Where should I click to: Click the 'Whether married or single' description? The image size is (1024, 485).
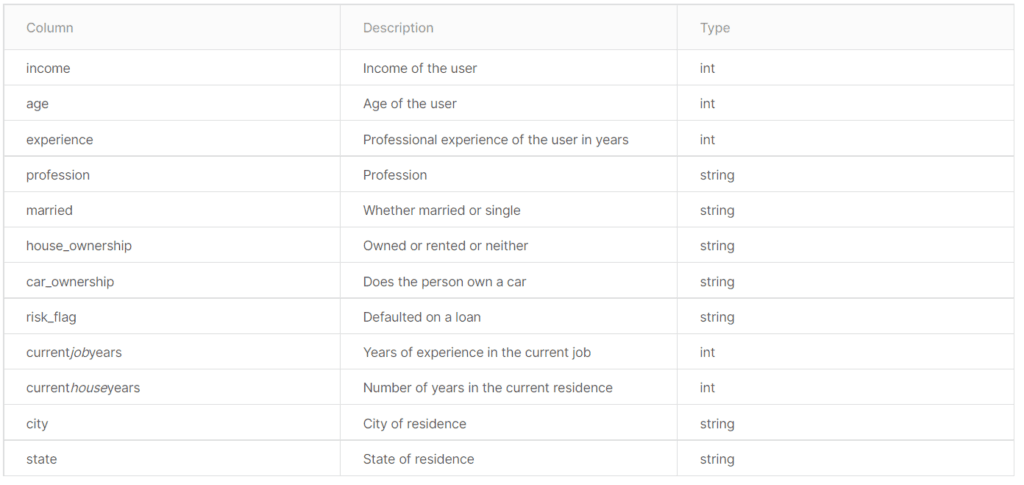click(x=441, y=211)
